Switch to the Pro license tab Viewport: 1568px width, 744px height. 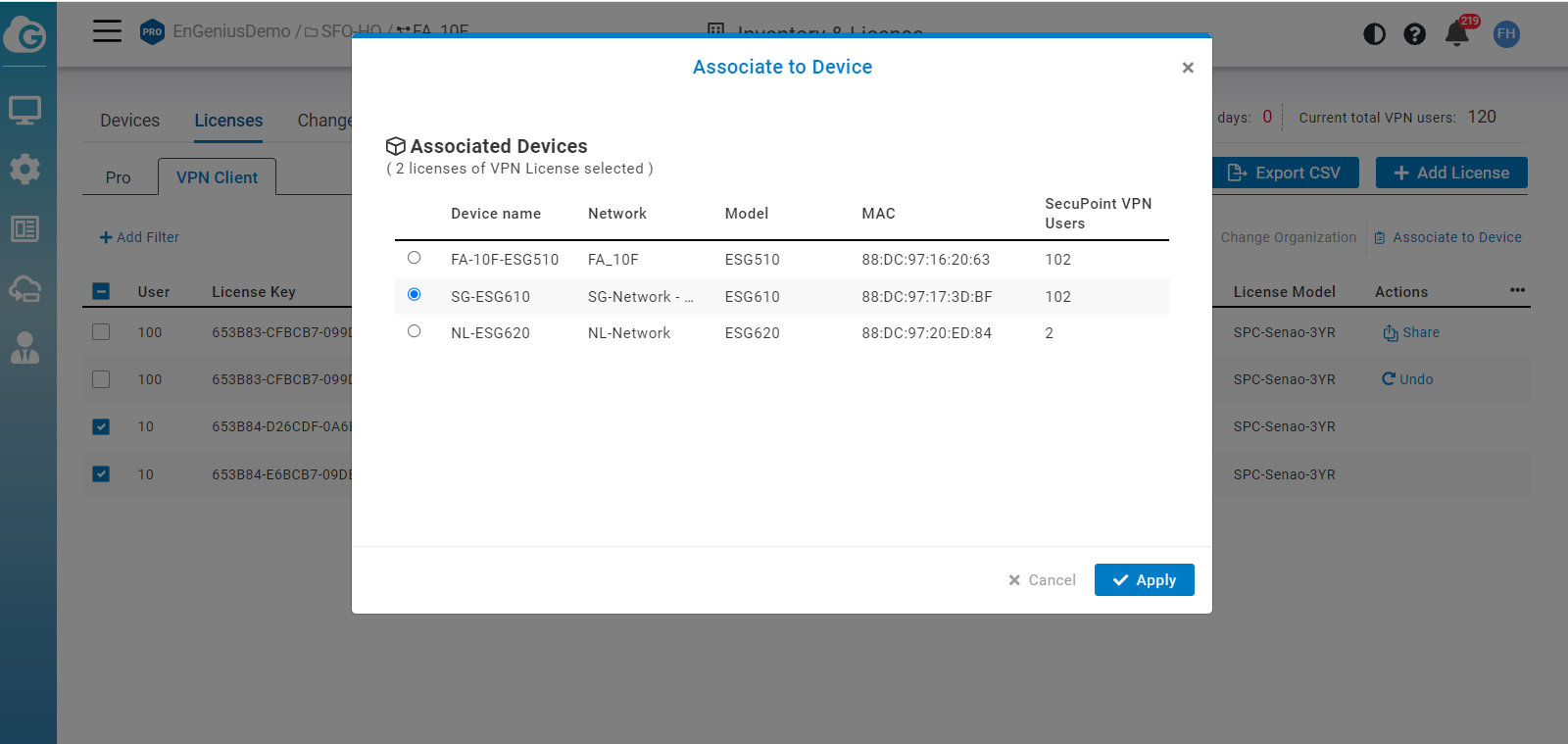119,177
